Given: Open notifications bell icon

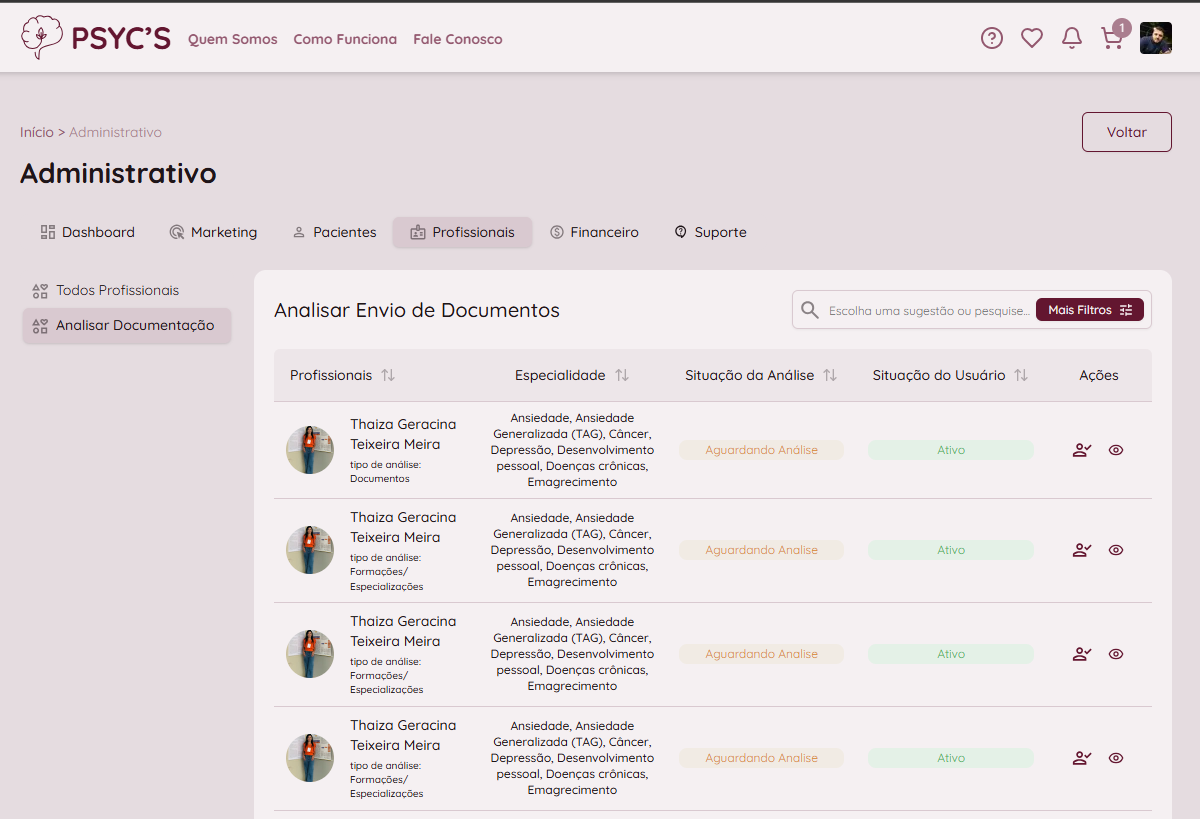Looking at the screenshot, I should [1071, 38].
